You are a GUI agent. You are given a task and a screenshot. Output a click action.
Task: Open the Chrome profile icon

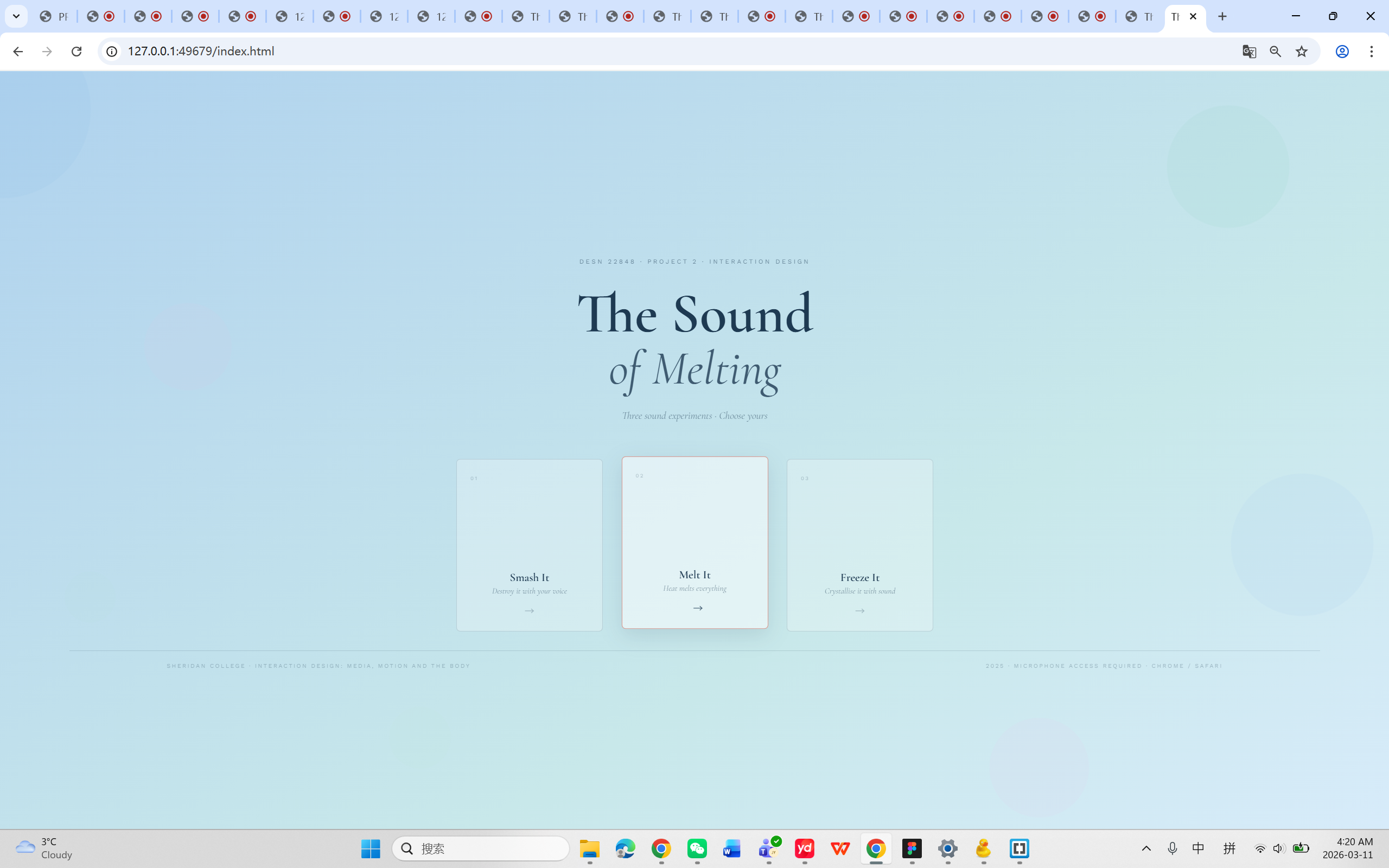point(1341,51)
